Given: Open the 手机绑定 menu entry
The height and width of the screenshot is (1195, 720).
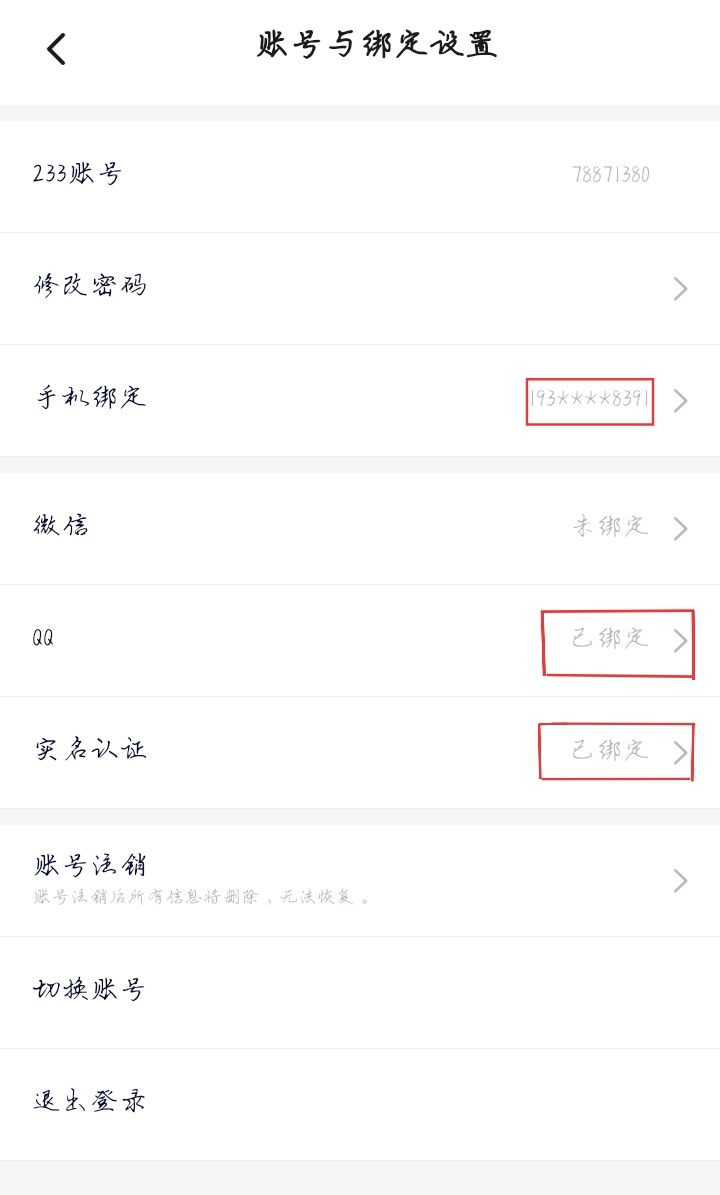Looking at the screenshot, I should [92, 398].
